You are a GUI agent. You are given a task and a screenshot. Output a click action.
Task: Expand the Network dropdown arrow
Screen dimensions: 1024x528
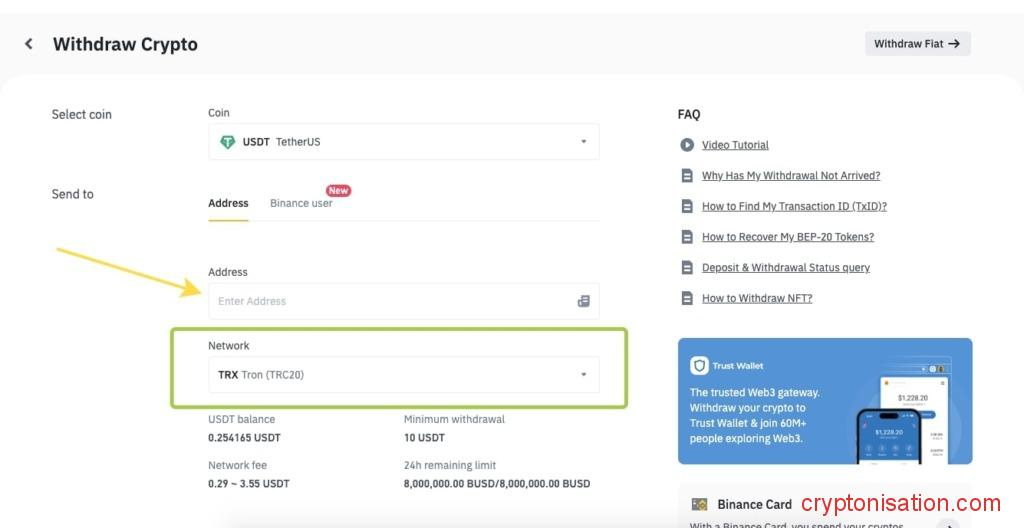[x=584, y=375]
